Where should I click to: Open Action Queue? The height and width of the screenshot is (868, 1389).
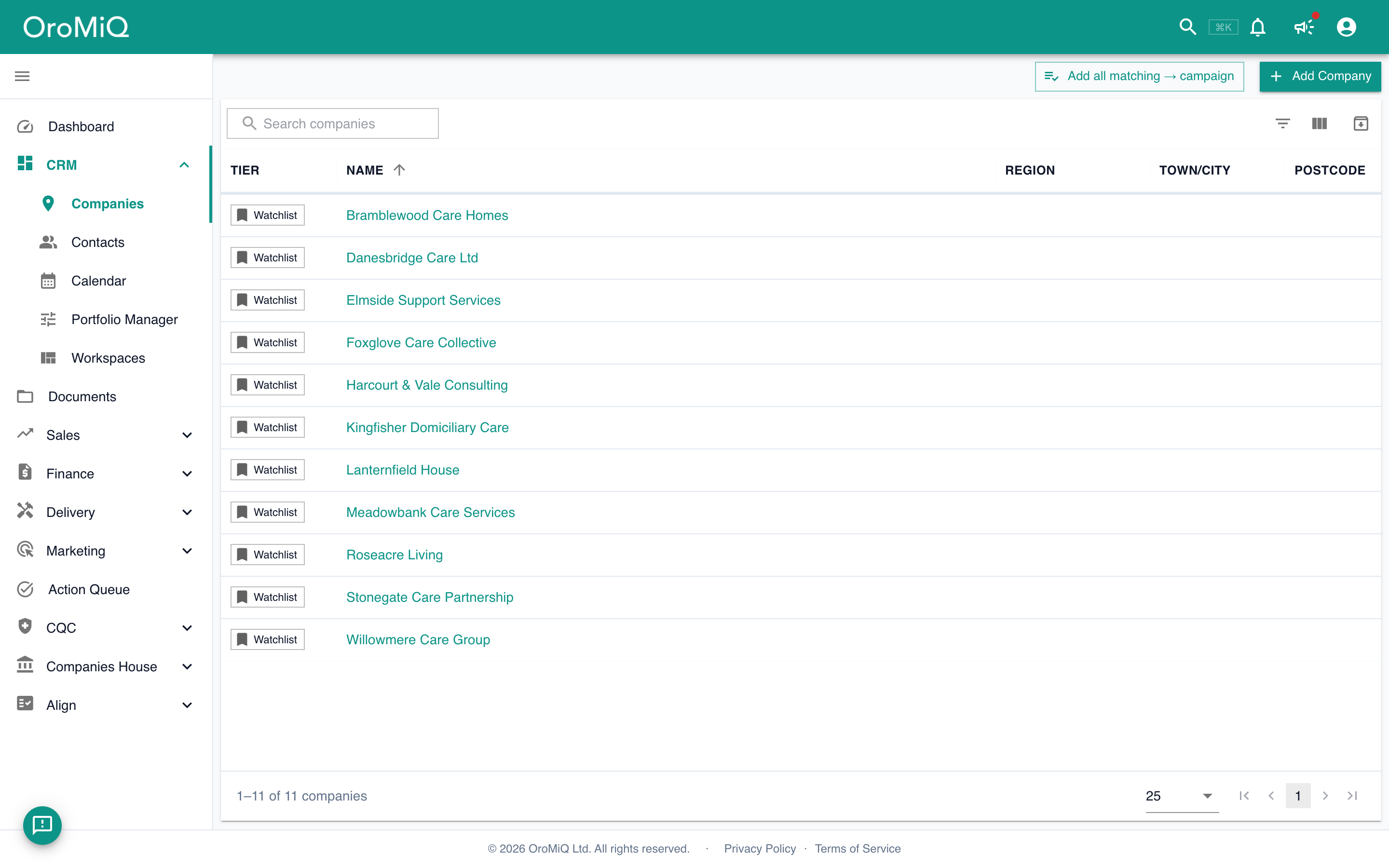89,589
